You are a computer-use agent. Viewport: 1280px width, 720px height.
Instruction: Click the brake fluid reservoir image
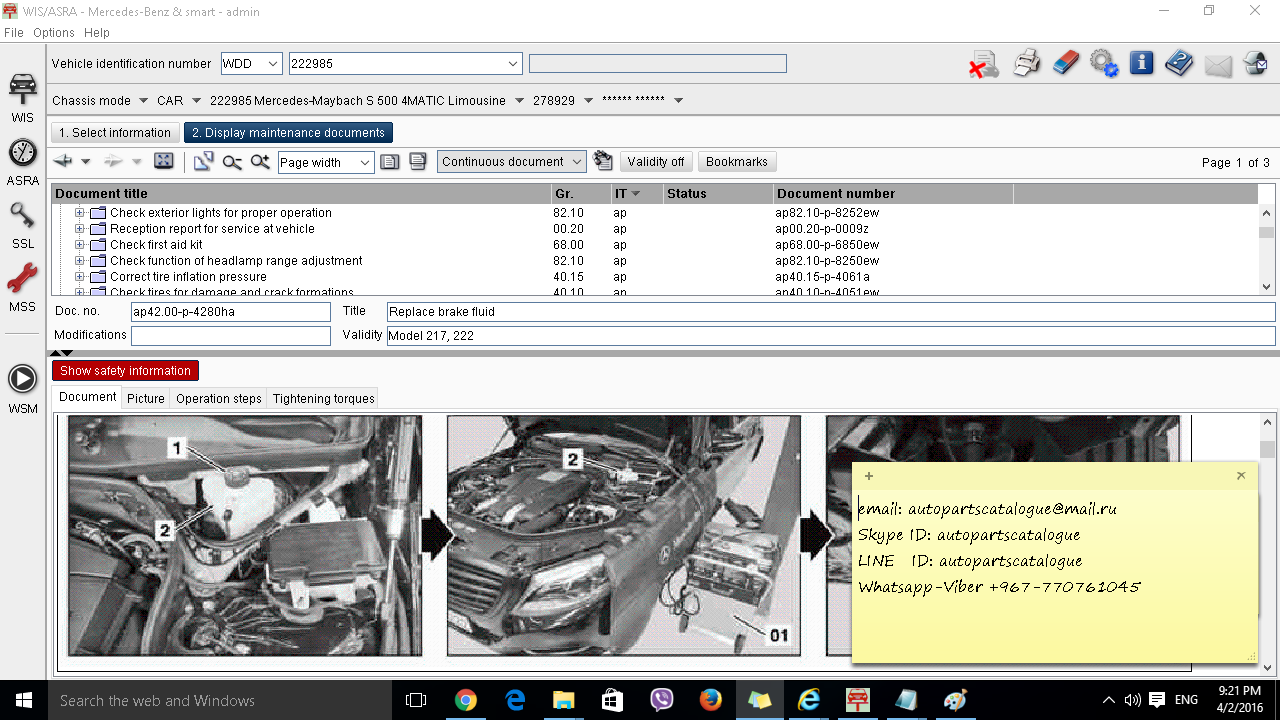click(245, 536)
